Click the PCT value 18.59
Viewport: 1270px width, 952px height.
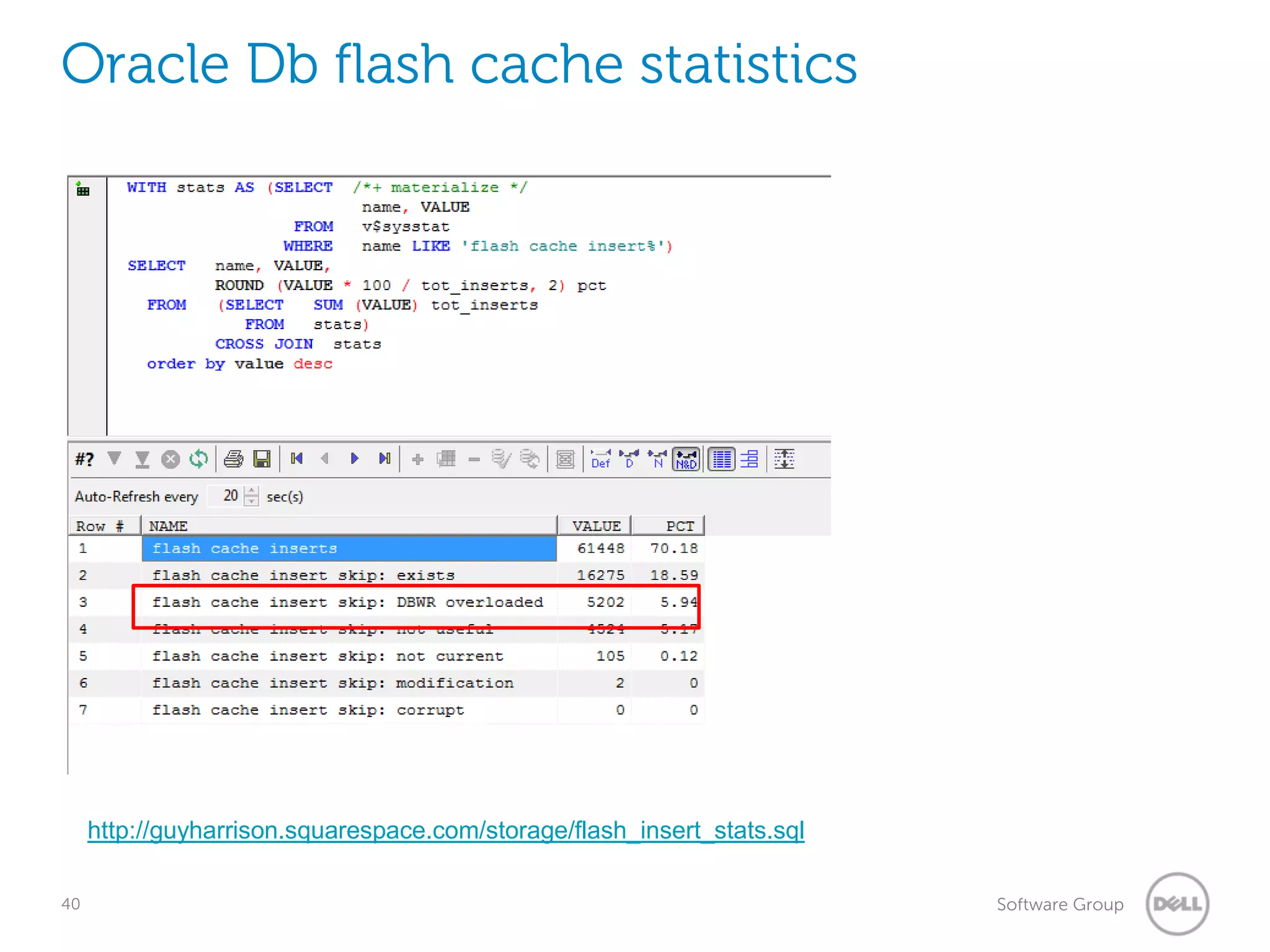[x=674, y=575]
